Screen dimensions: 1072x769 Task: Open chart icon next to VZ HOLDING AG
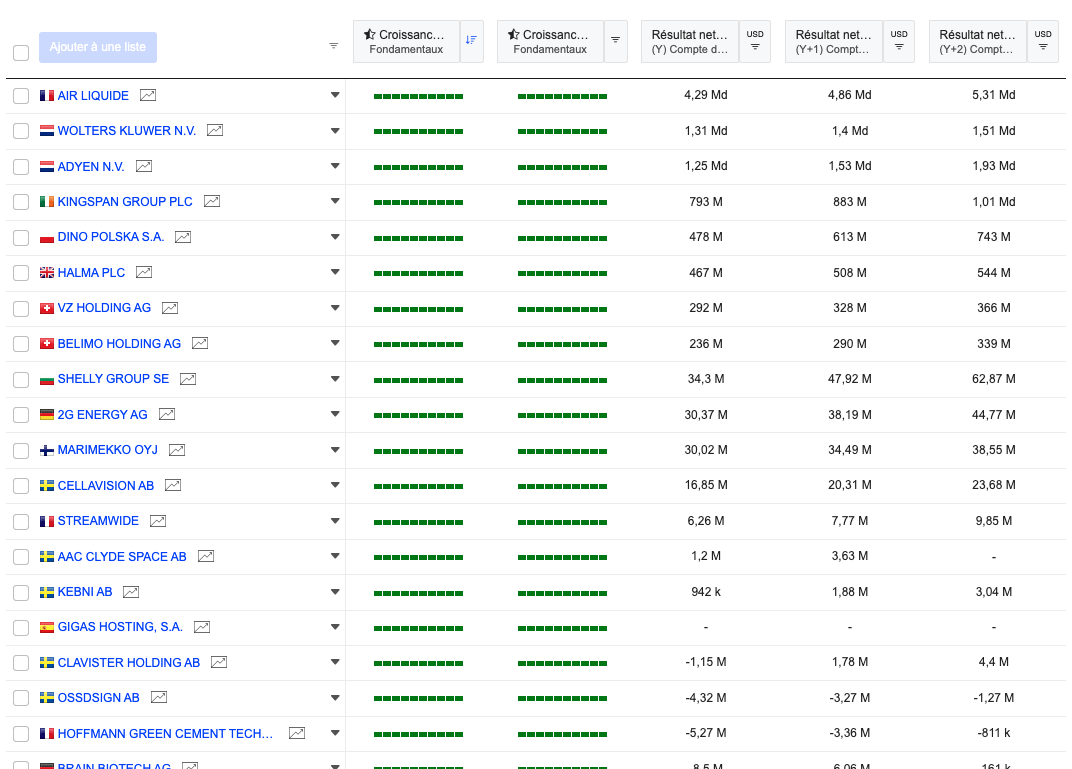[x=170, y=308]
